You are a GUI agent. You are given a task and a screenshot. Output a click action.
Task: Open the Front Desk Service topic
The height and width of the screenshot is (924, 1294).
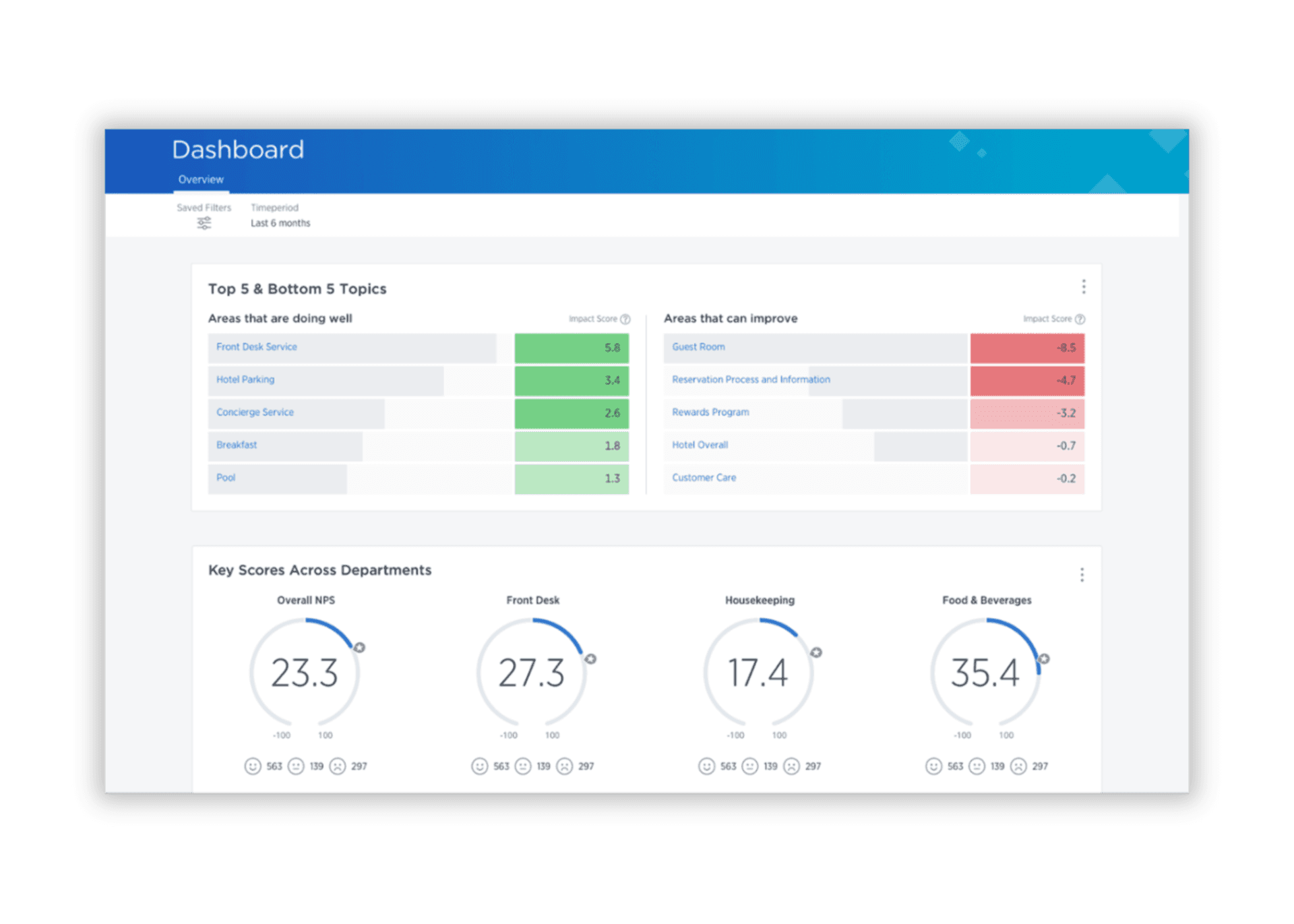256,347
